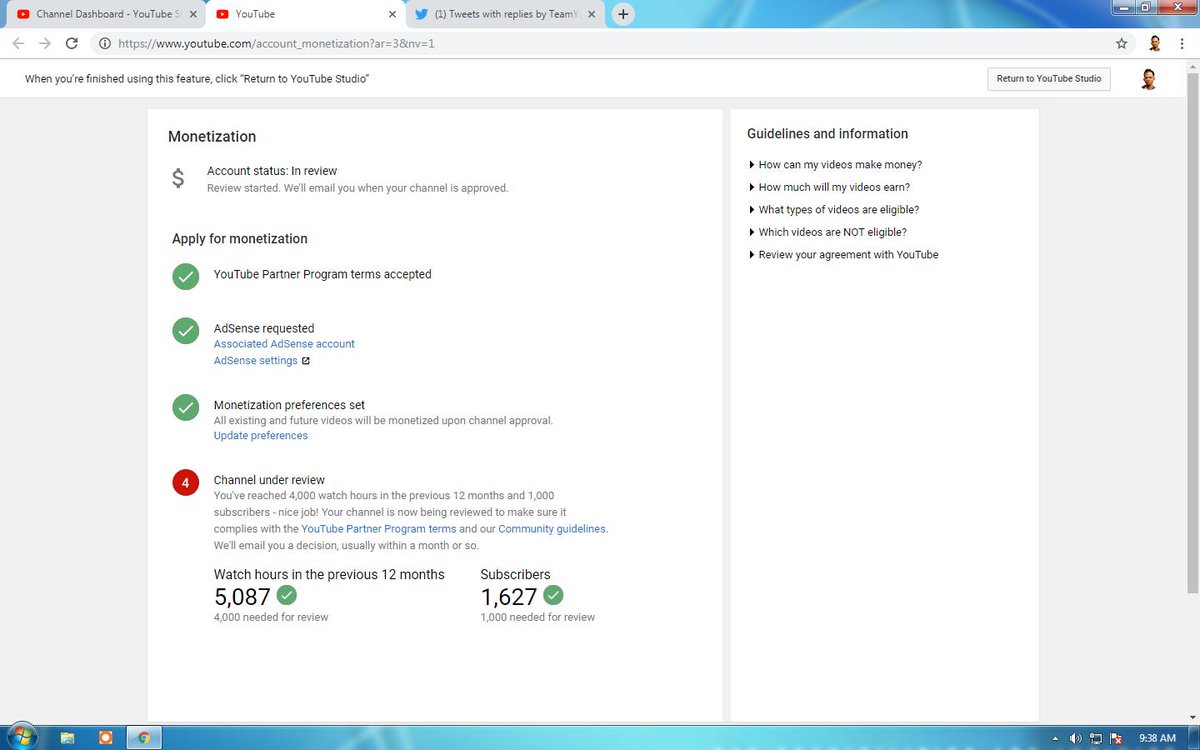
Task: Expand What types of videos are eligible
Action: pyautogui.click(x=833, y=210)
